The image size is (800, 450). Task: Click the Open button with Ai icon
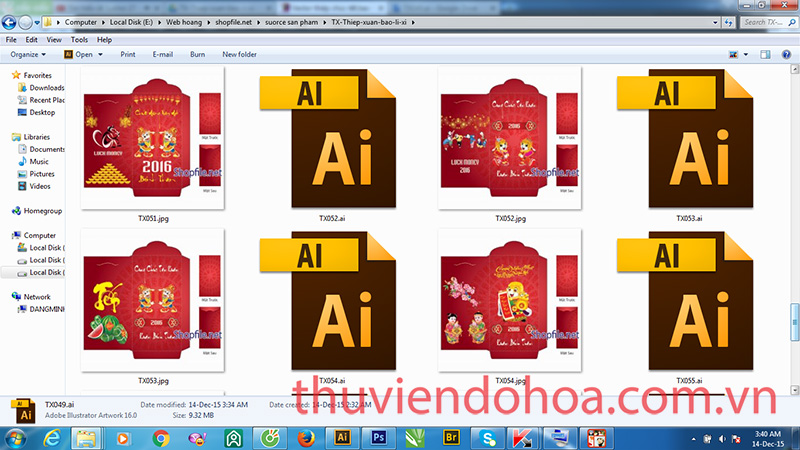pyautogui.click(x=78, y=55)
